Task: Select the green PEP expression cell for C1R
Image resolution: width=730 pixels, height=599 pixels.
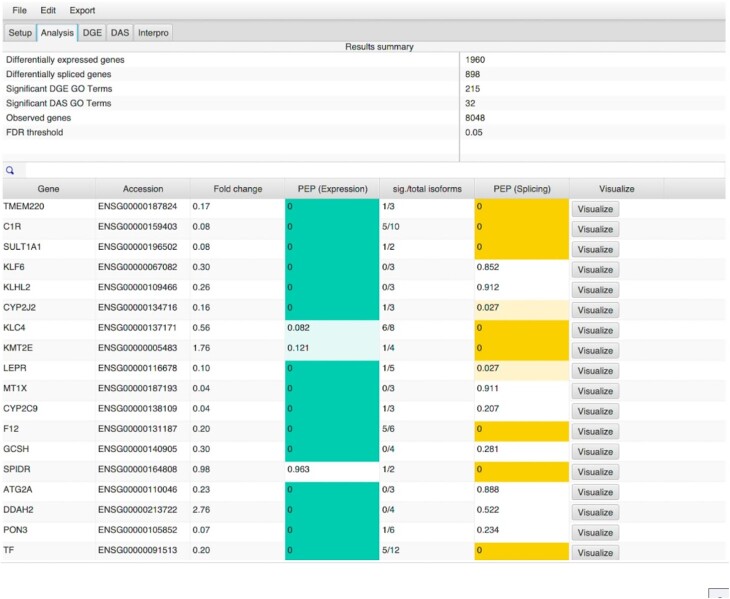Action: pyautogui.click(x=332, y=229)
